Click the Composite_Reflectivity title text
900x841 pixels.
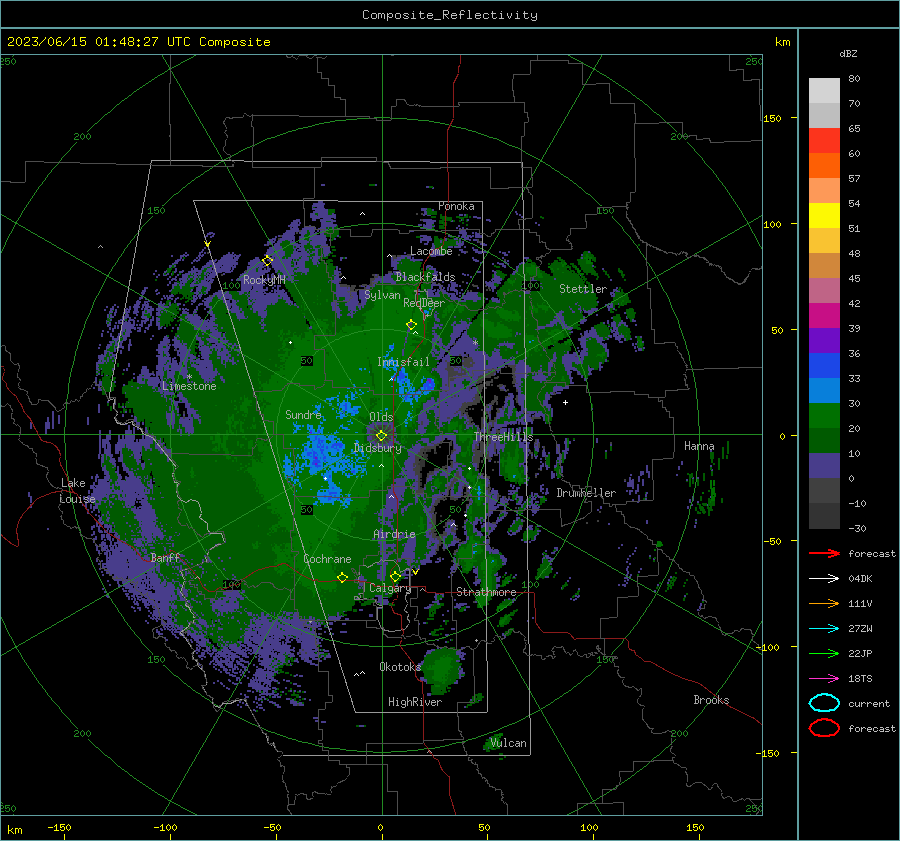pyautogui.click(x=450, y=15)
